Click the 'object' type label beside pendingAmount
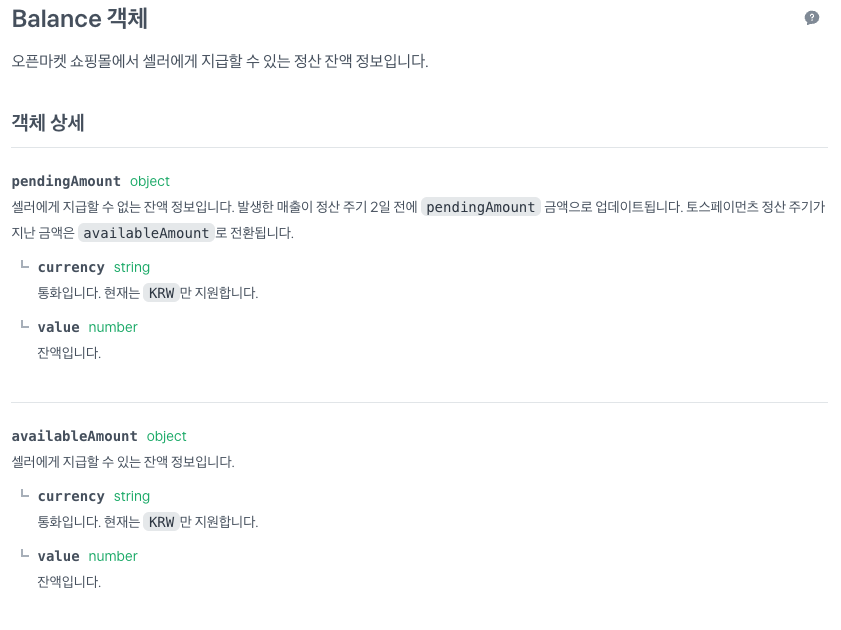This screenshot has height=630, width=841. pos(150,181)
